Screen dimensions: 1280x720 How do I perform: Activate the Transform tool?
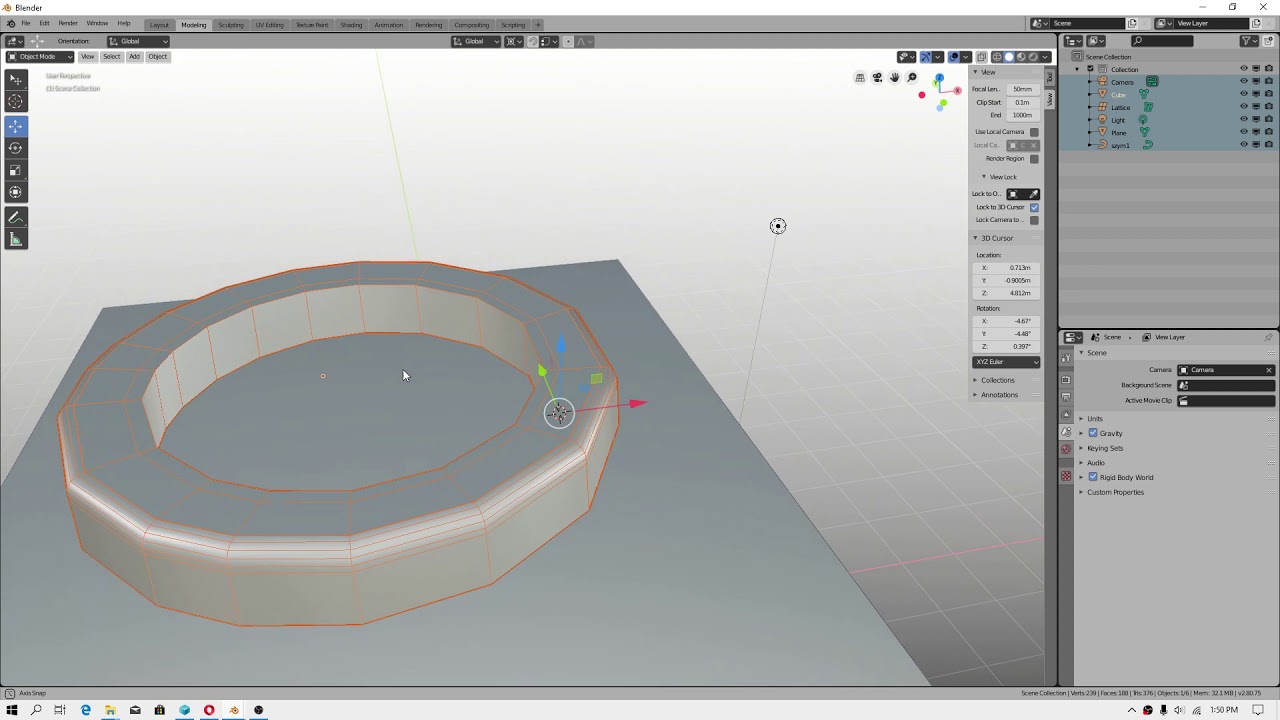pyautogui.click(x=15, y=192)
